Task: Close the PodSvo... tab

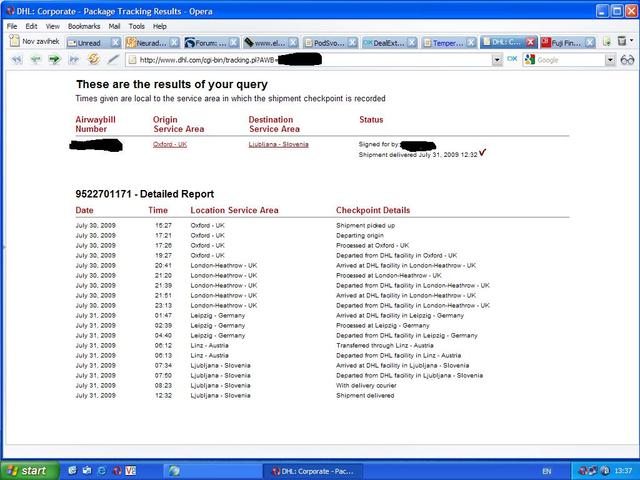Action: (353, 42)
